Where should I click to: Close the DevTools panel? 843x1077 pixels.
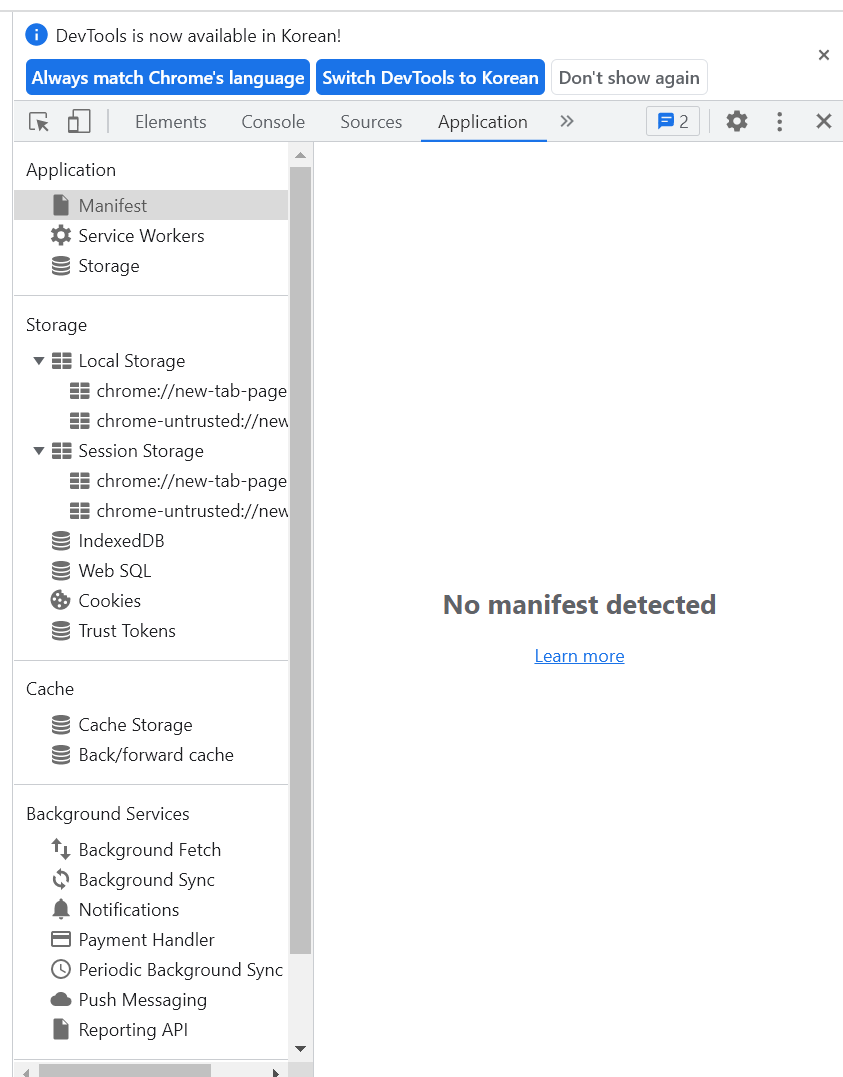[824, 122]
